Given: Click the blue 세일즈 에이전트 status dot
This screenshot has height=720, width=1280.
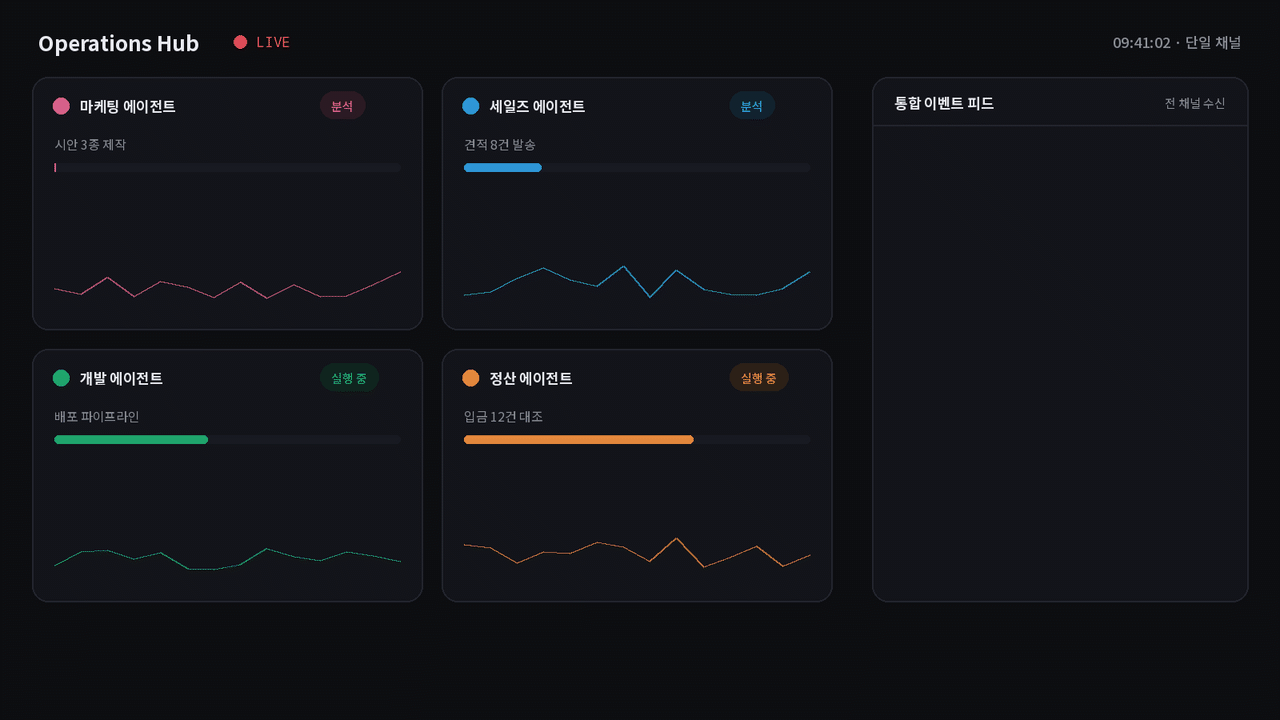Looking at the screenshot, I should click(x=471, y=106).
